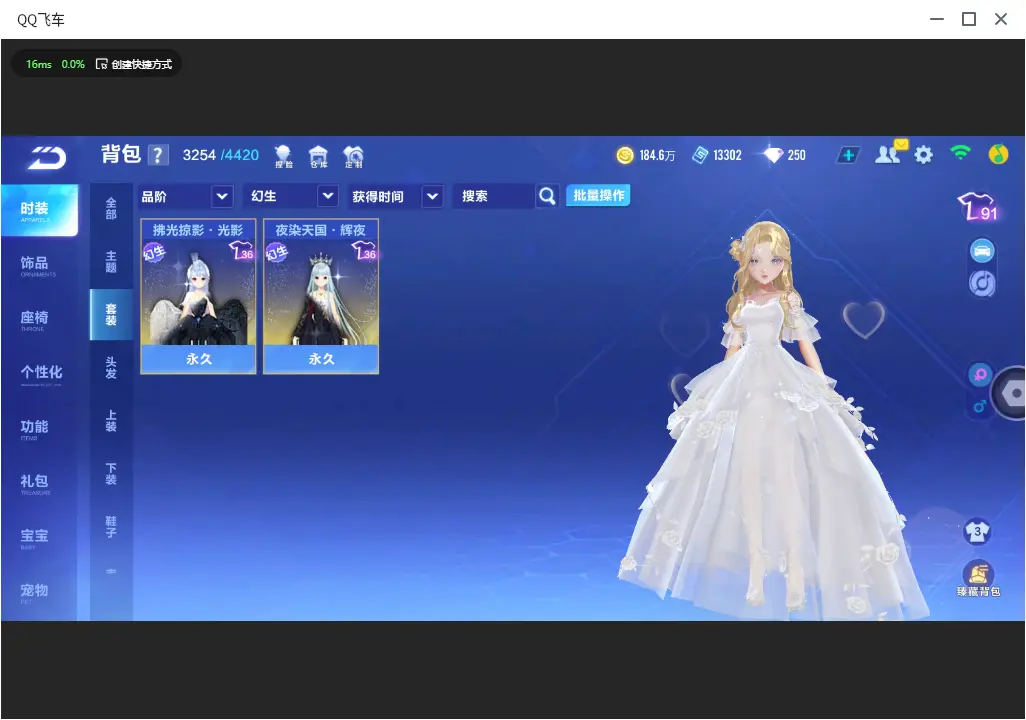The image size is (1026, 720).
Task: Expand the 幻生 filter dropdown arrow
Action: tap(328, 196)
